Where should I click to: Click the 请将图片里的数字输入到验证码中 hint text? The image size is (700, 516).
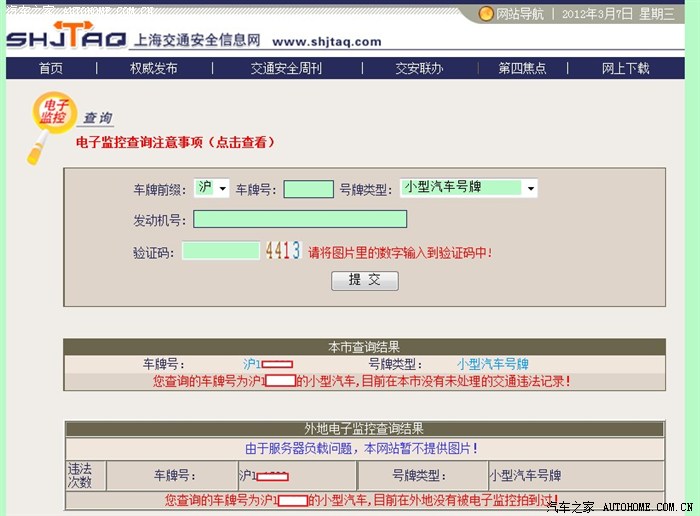[400, 253]
